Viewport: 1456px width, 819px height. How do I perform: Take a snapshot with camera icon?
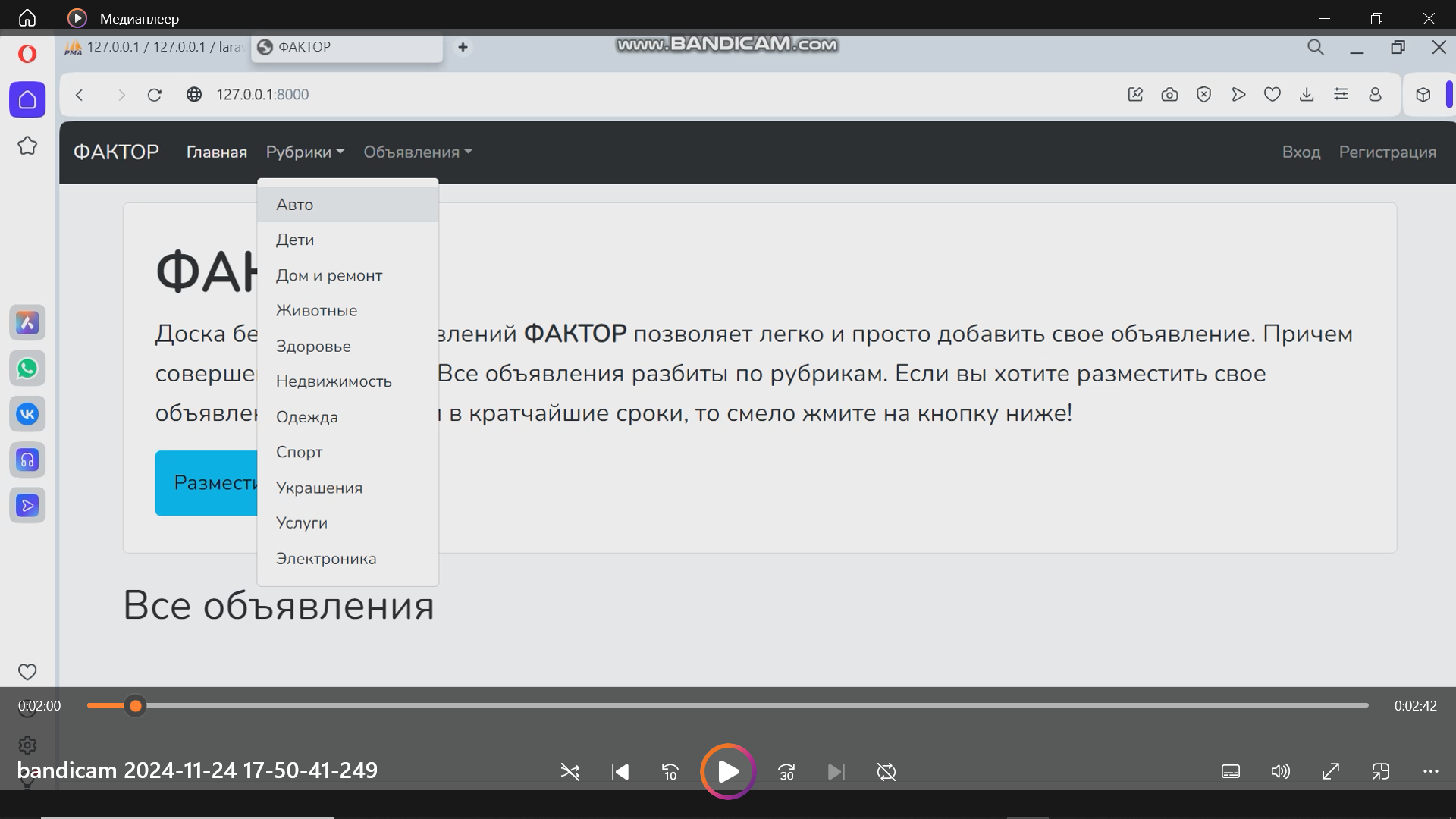click(x=1169, y=95)
